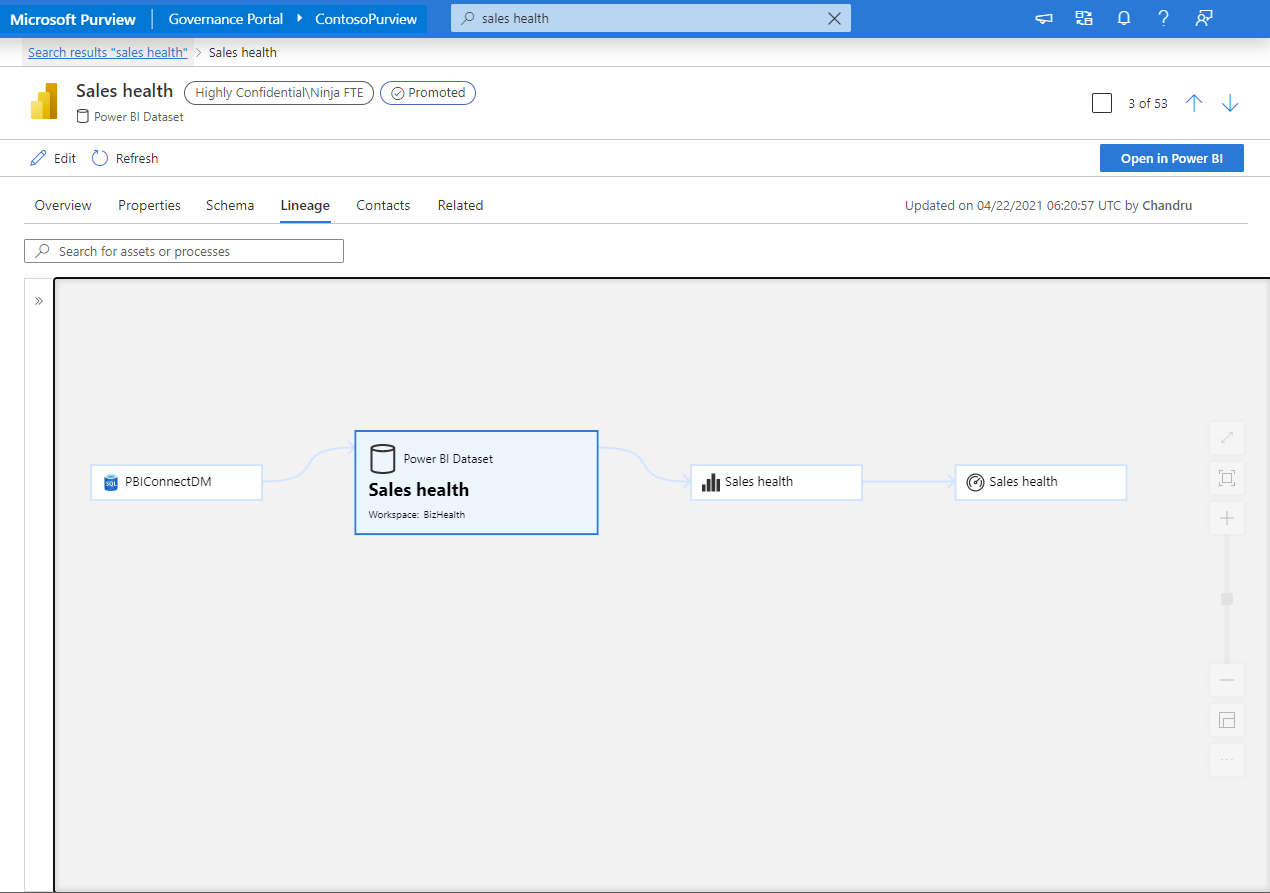Follow the Search results "sales health" breadcrumb
The height and width of the screenshot is (893, 1270).
[x=108, y=52]
